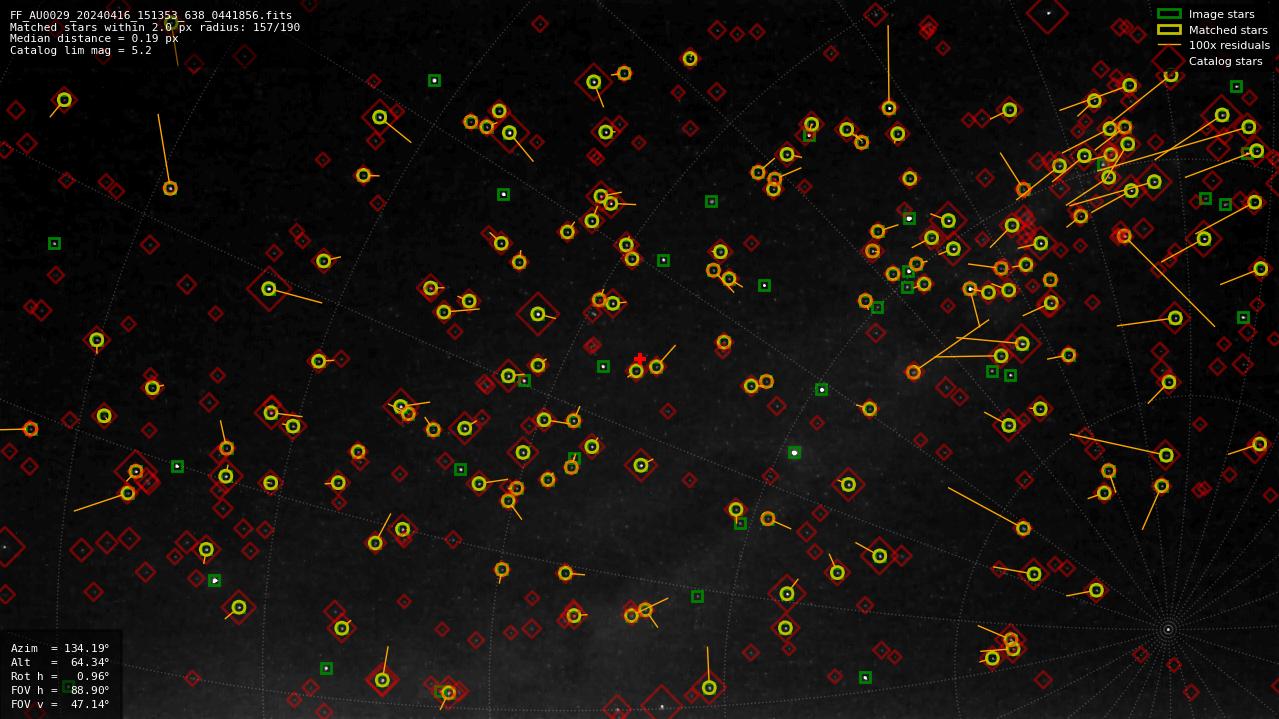Click the point where grid lines converge
The height and width of the screenshot is (719, 1279).
tap(1167, 629)
